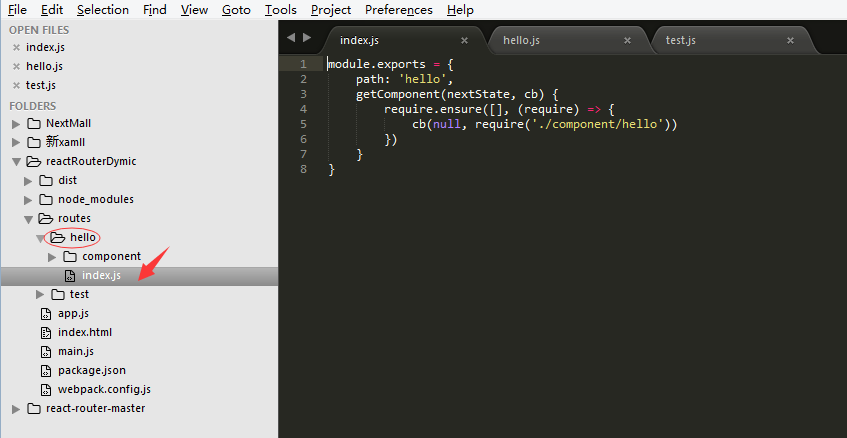The width and height of the screenshot is (847, 438).
Task: Collapse the hello folder arrow
Action: (41, 238)
